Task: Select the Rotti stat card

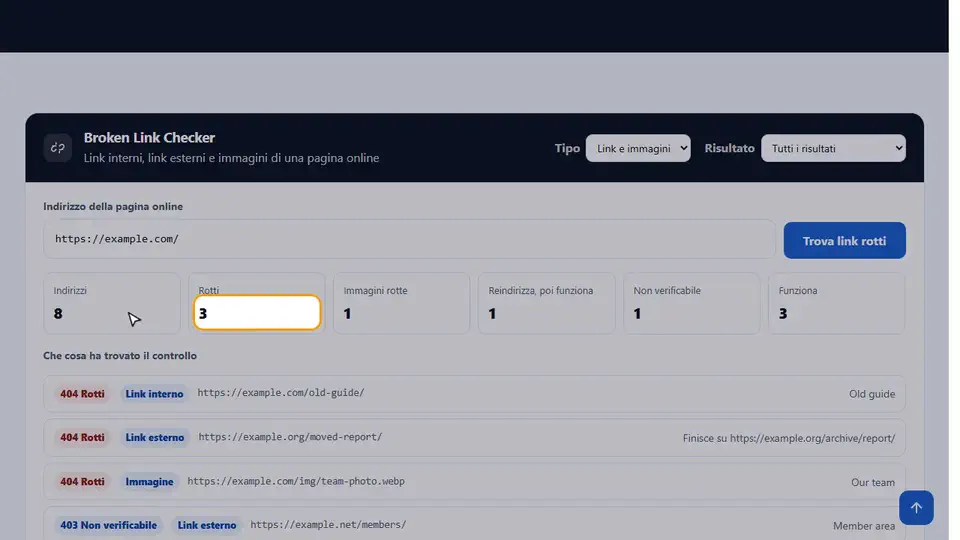Action: 257,303
